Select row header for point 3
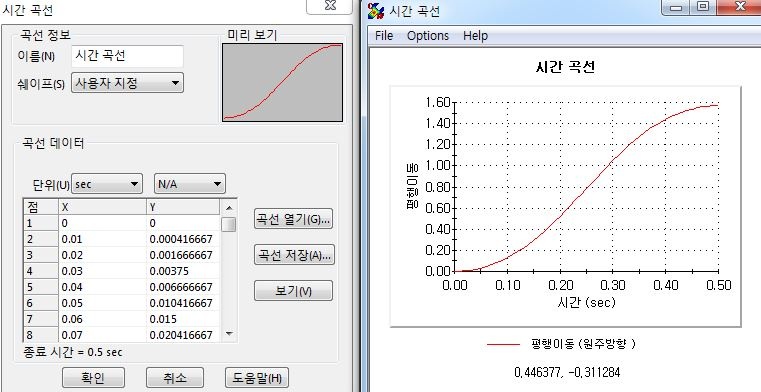This screenshot has height=392, width=761. click(41, 255)
